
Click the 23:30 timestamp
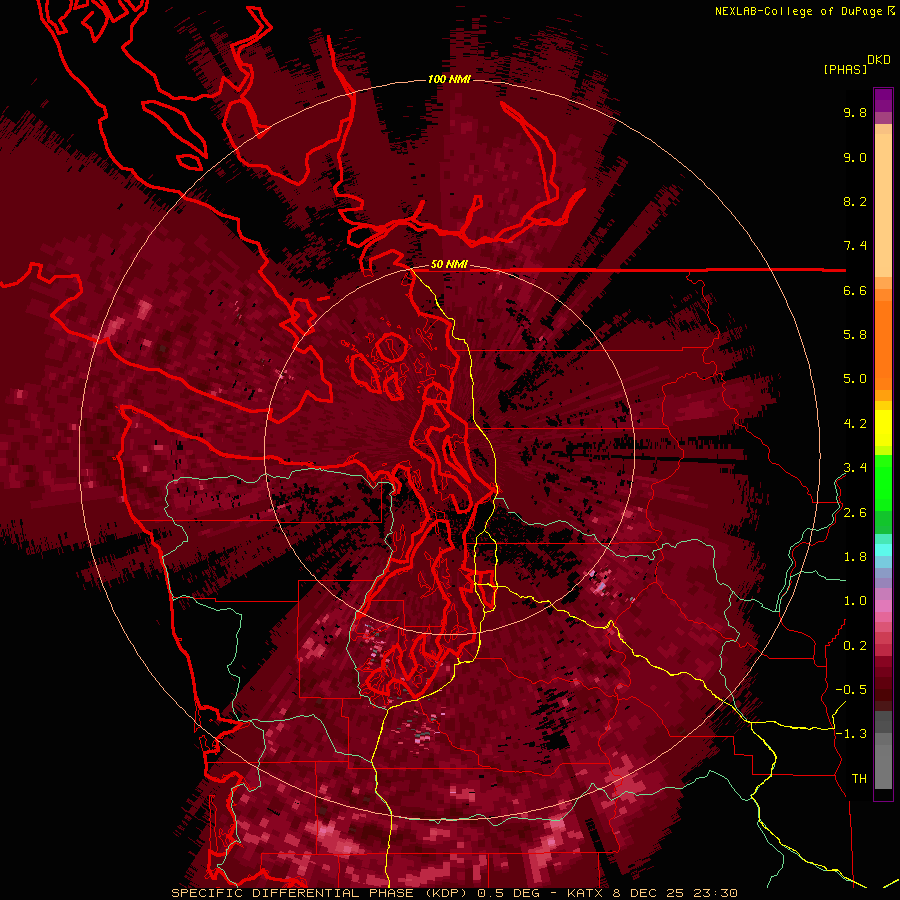tap(715, 893)
